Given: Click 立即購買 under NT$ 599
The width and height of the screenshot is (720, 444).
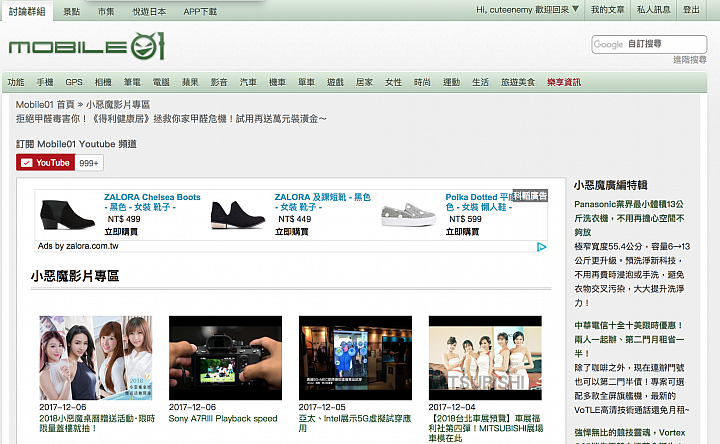Looking at the screenshot, I should pyautogui.click(x=462, y=232).
